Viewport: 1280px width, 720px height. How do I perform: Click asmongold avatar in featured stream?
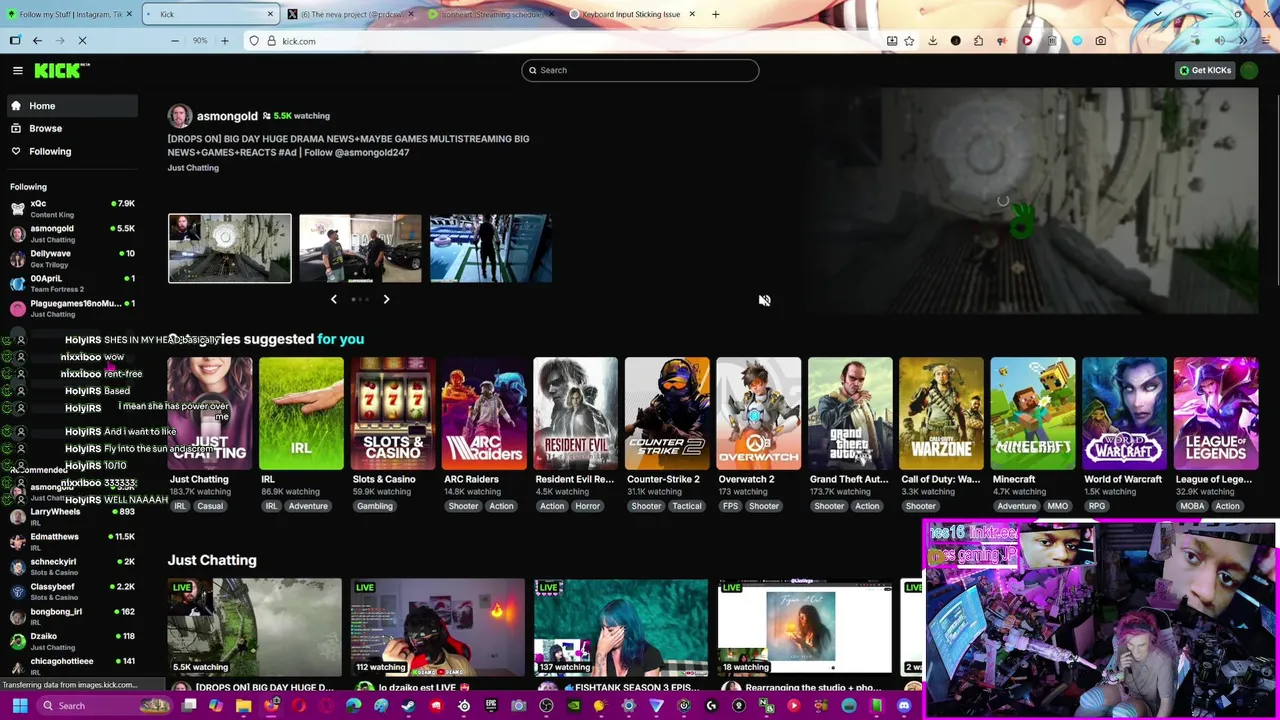click(x=179, y=116)
